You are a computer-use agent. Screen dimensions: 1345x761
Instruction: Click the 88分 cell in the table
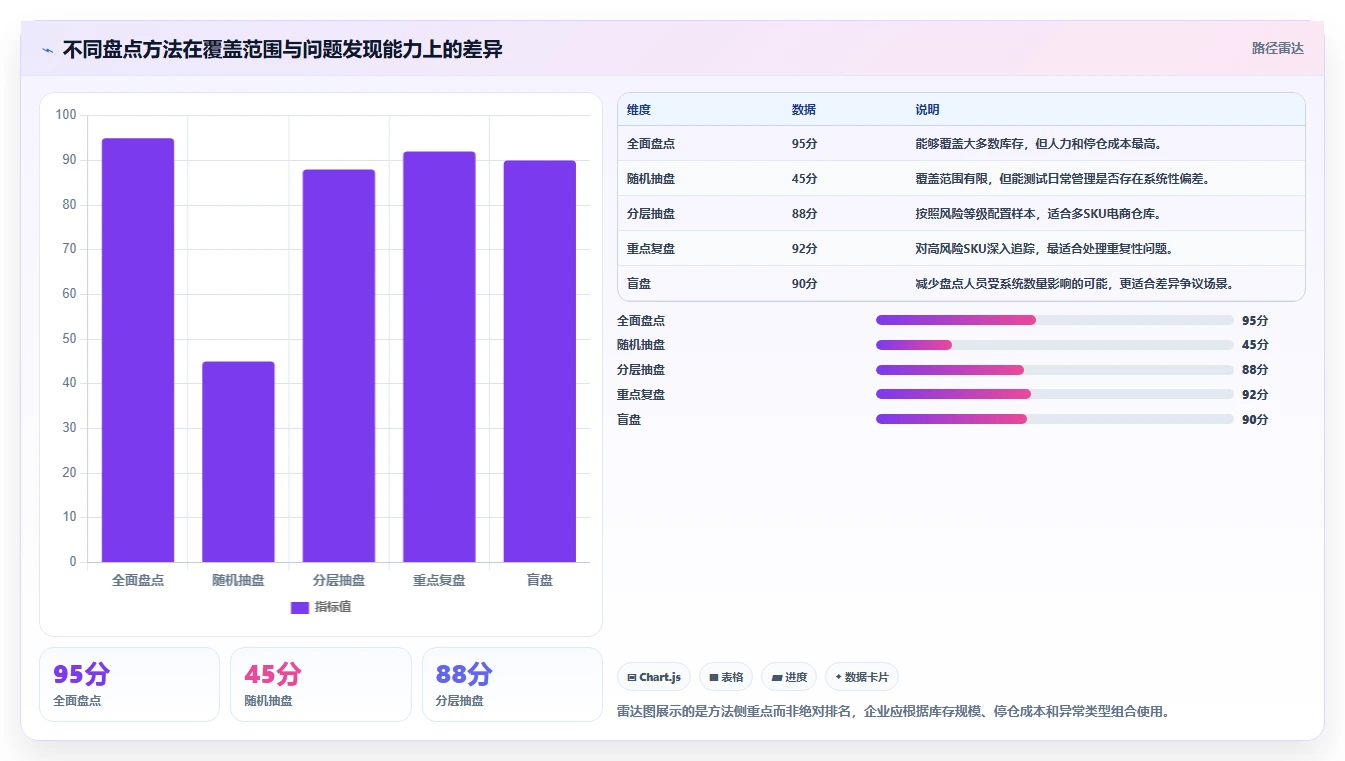[804, 214]
